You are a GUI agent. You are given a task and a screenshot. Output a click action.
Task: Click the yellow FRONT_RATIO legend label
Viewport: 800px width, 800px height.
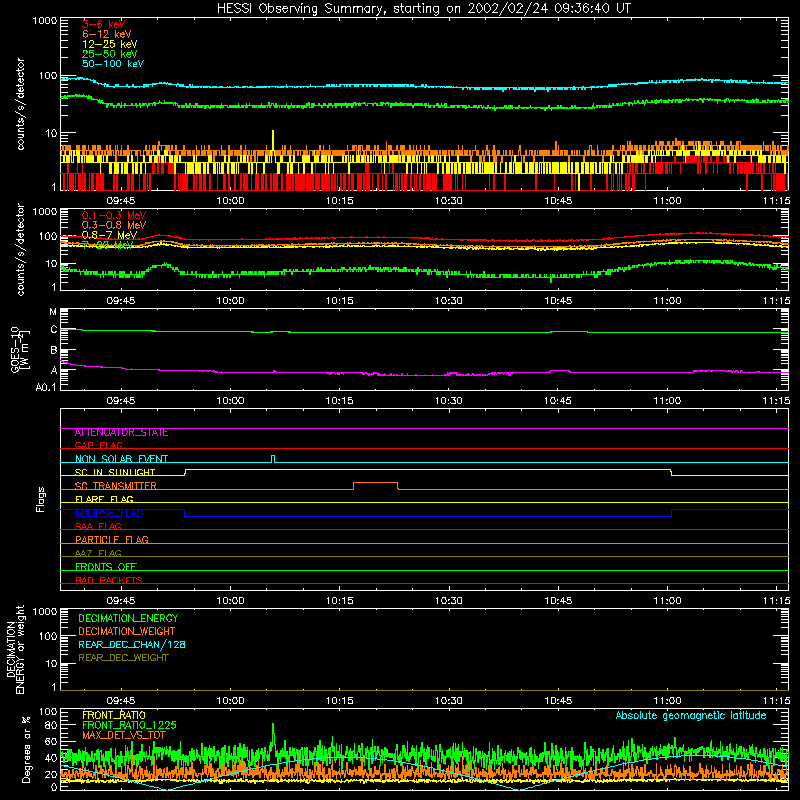(114, 715)
